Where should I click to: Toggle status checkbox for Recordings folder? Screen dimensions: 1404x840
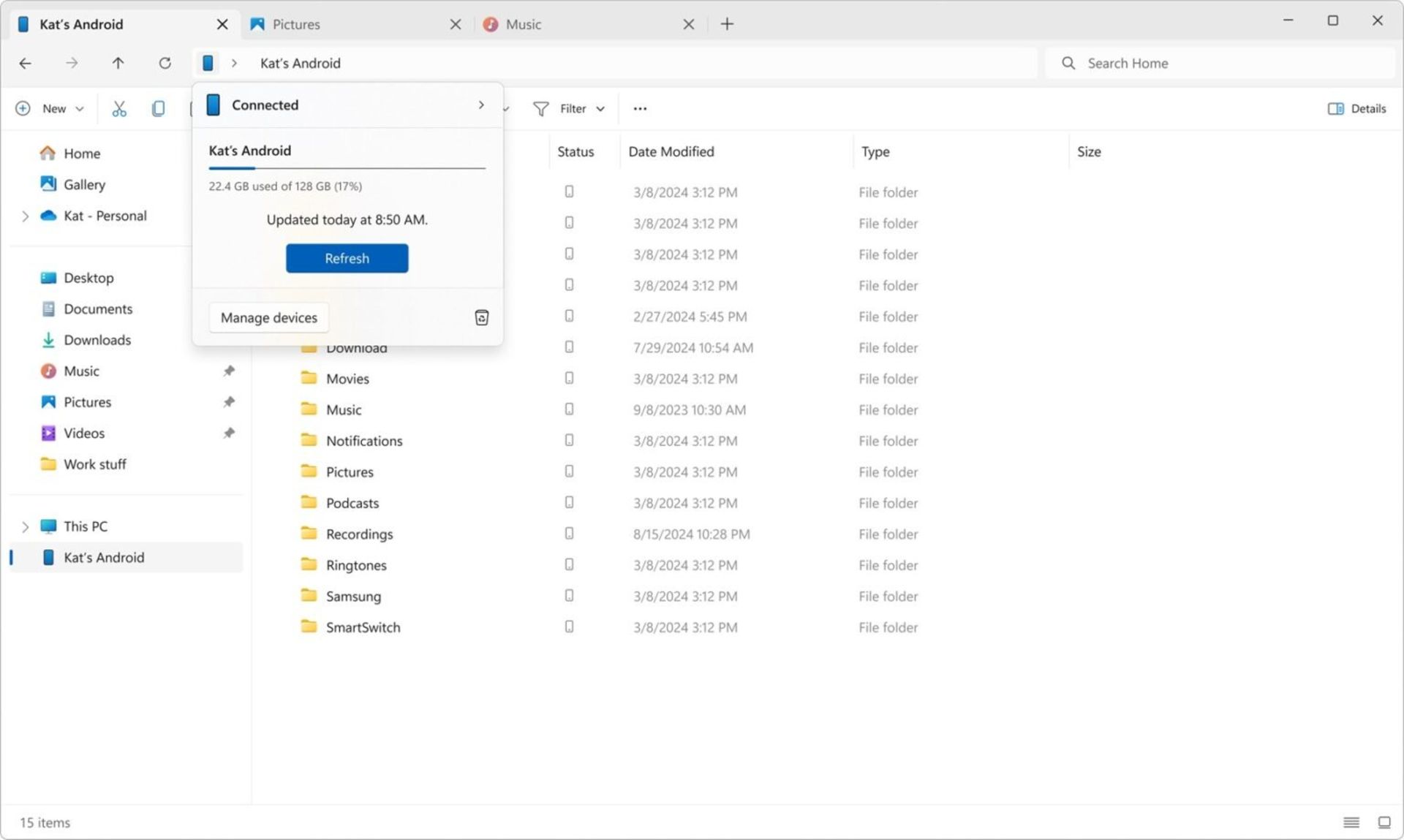(x=569, y=533)
